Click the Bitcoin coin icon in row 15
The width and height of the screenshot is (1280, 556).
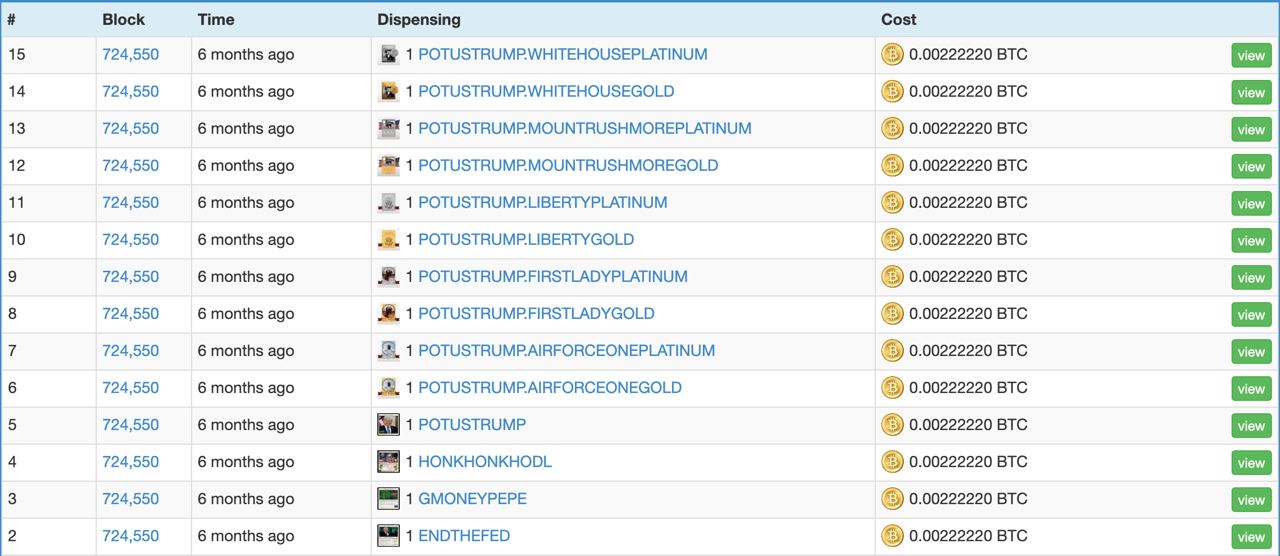[892, 55]
